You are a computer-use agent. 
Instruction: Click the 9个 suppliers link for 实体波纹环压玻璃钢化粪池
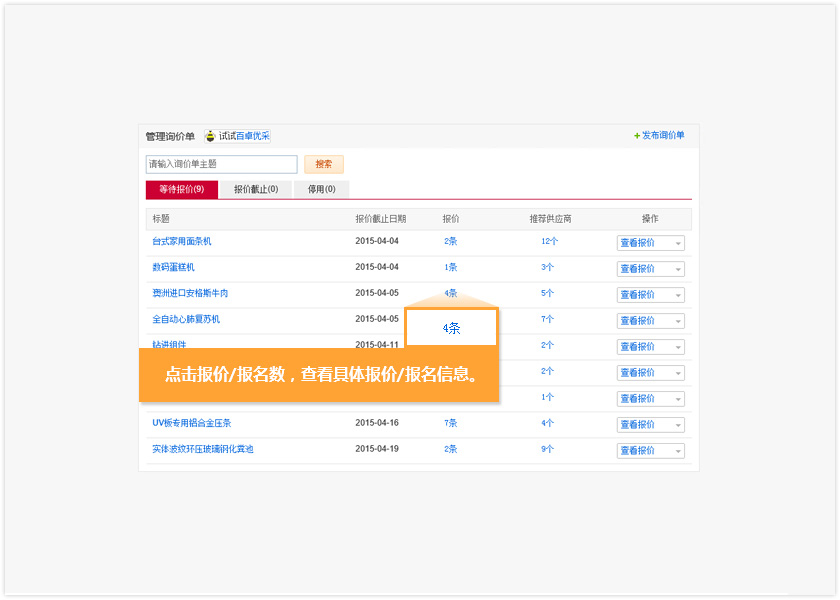coord(547,449)
